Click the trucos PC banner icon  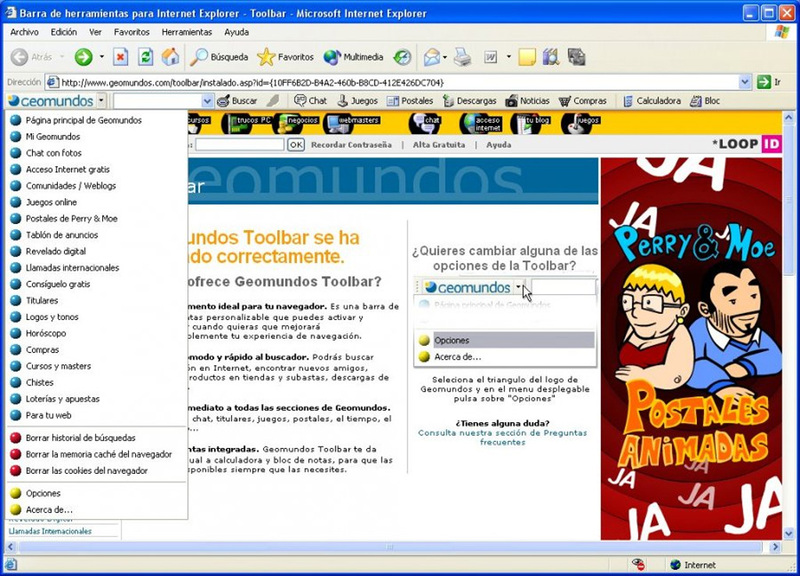tap(248, 122)
